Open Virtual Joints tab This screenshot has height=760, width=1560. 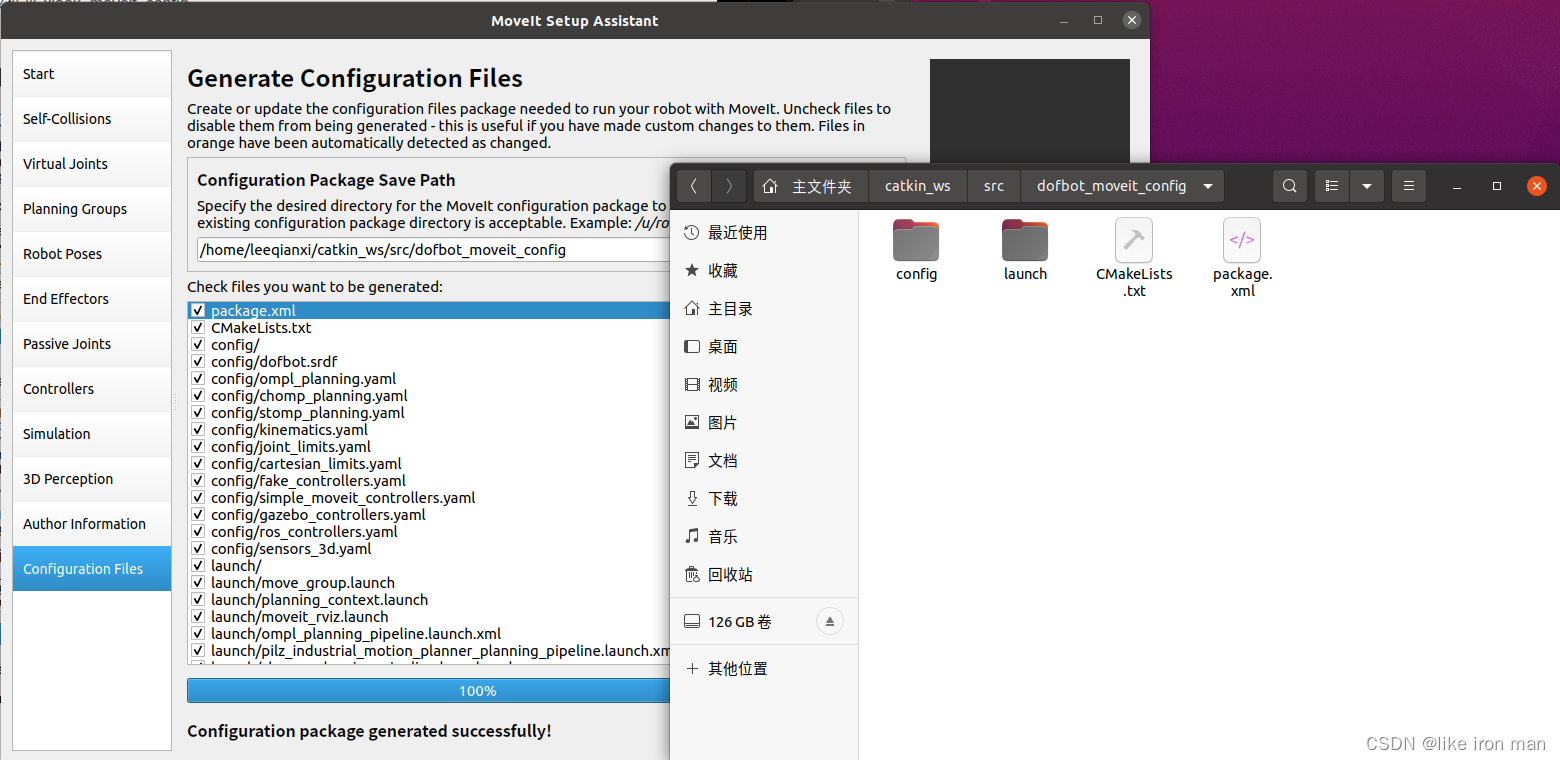pyautogui.click(x=92, y=164)
